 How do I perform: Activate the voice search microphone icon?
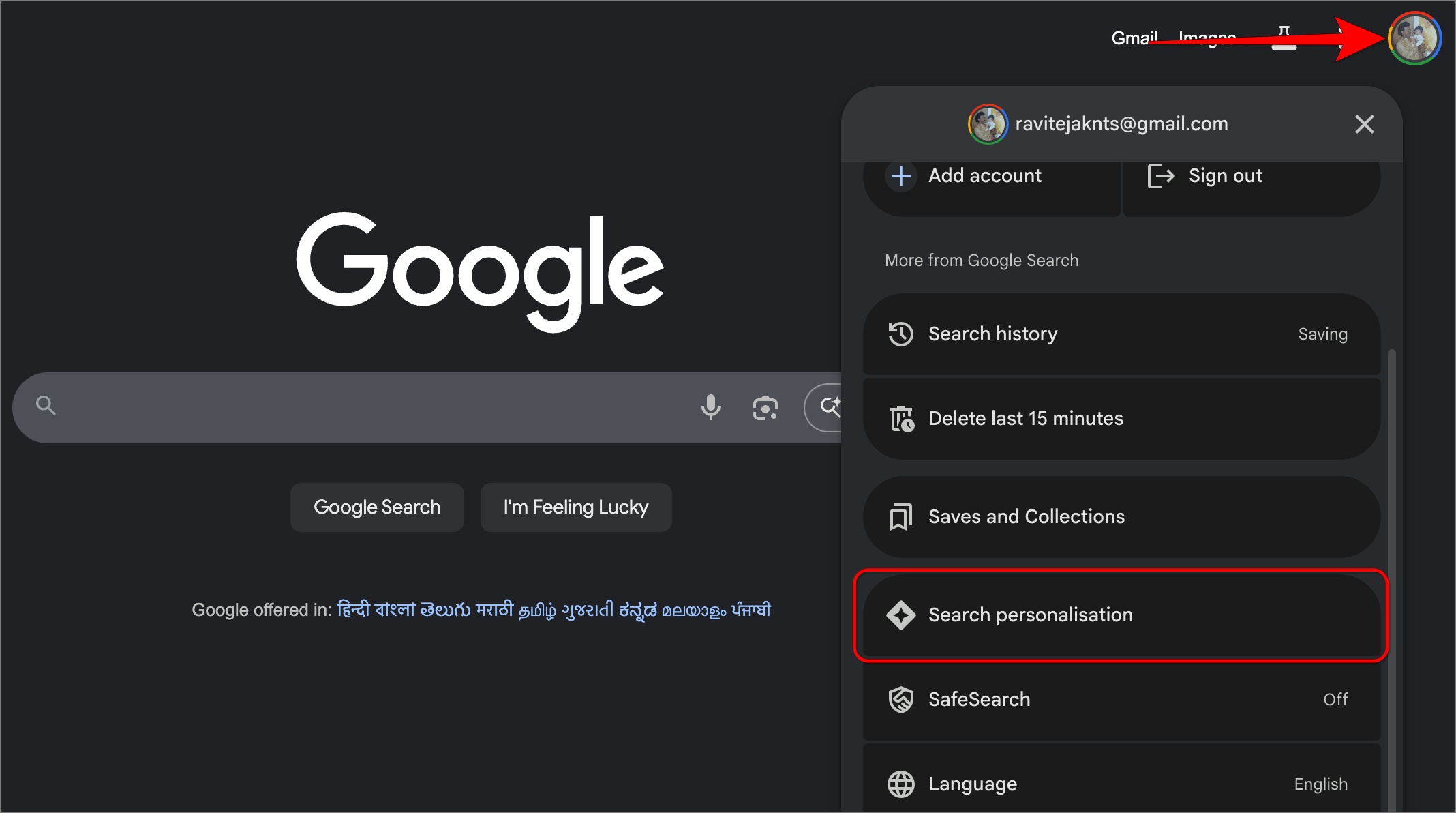coord(711,407)
